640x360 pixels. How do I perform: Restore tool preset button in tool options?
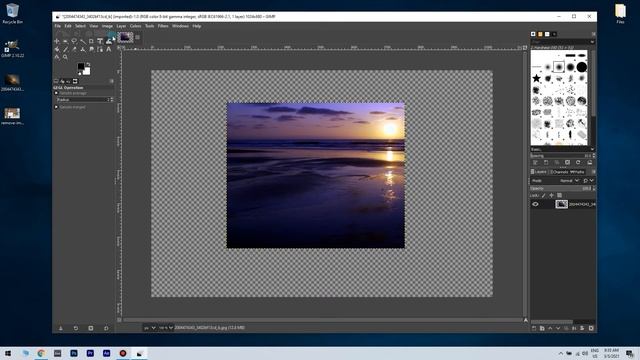click(x=76, y=328)
